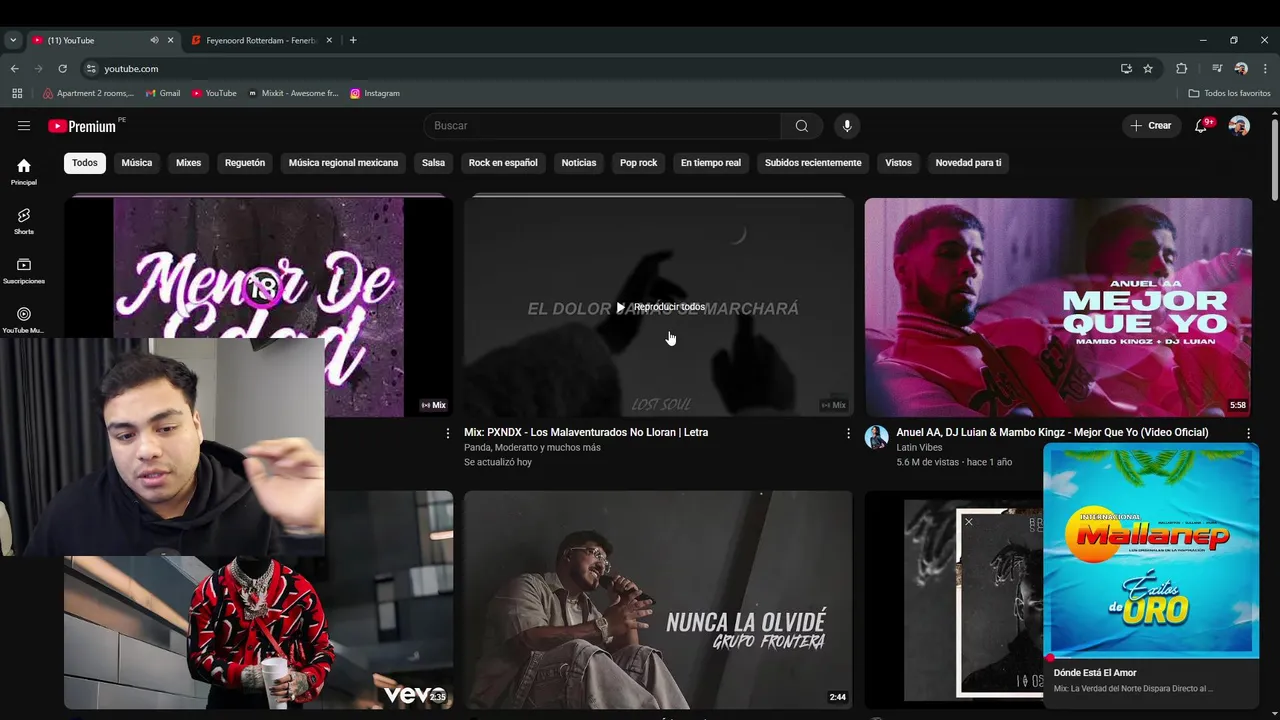1280x720 pixels.
Task: Select the Mixes filter chip
Action: pos(188,163)
